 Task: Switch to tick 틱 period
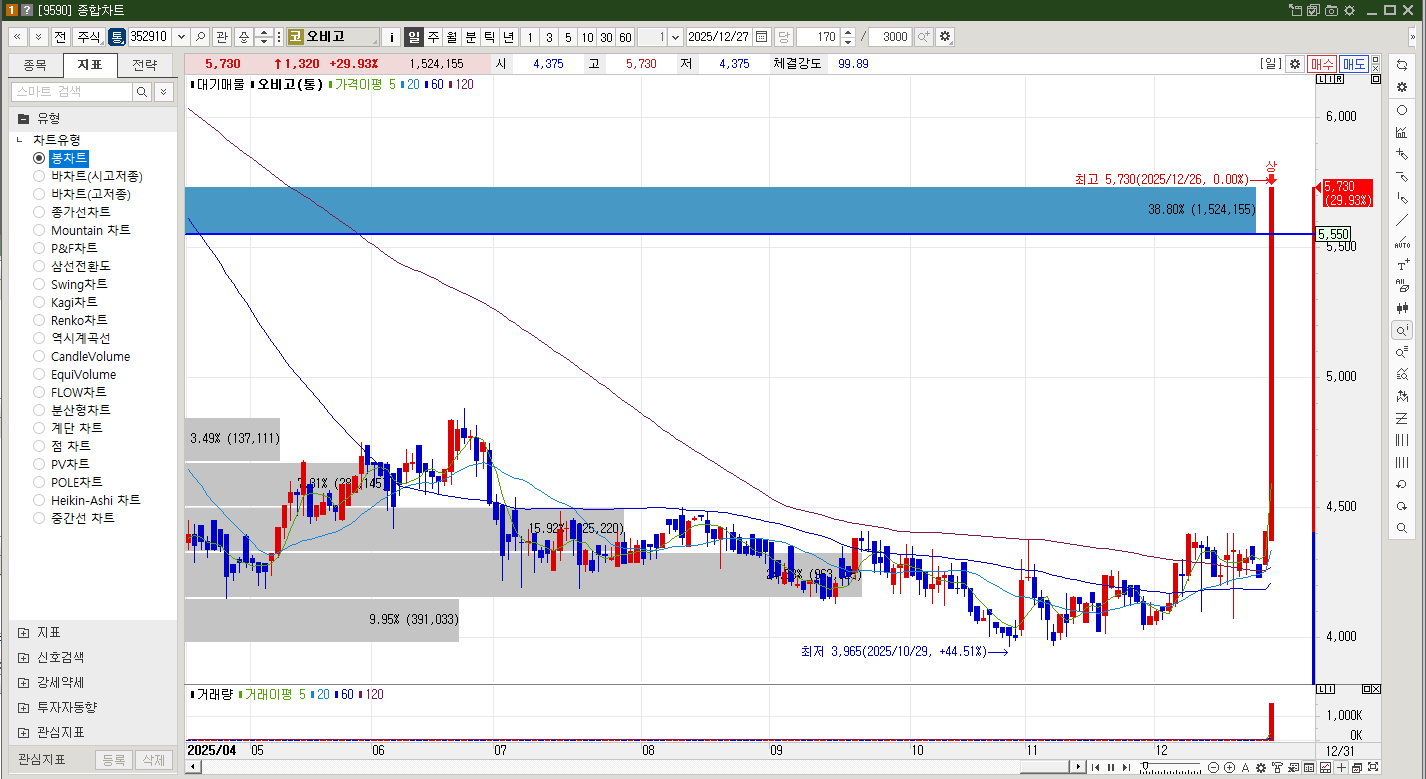(490, 37)
